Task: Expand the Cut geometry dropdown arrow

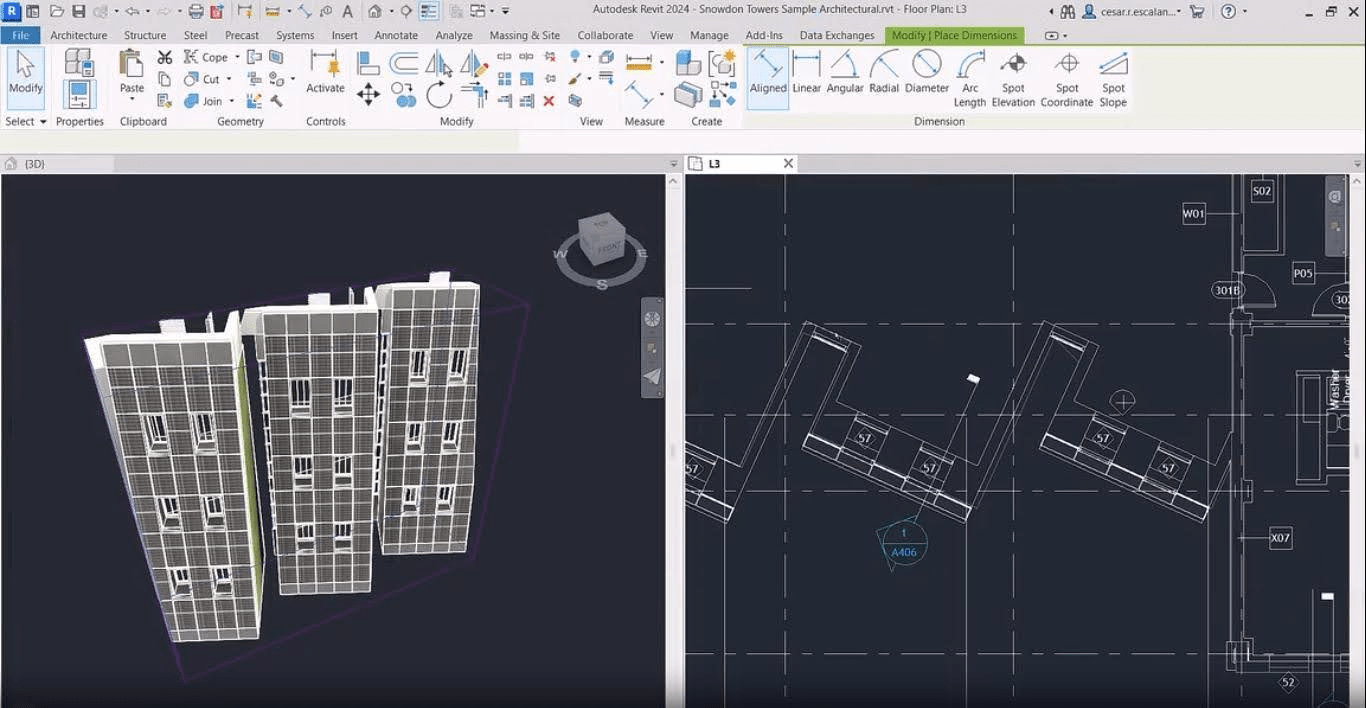Action: pos(228,79)
